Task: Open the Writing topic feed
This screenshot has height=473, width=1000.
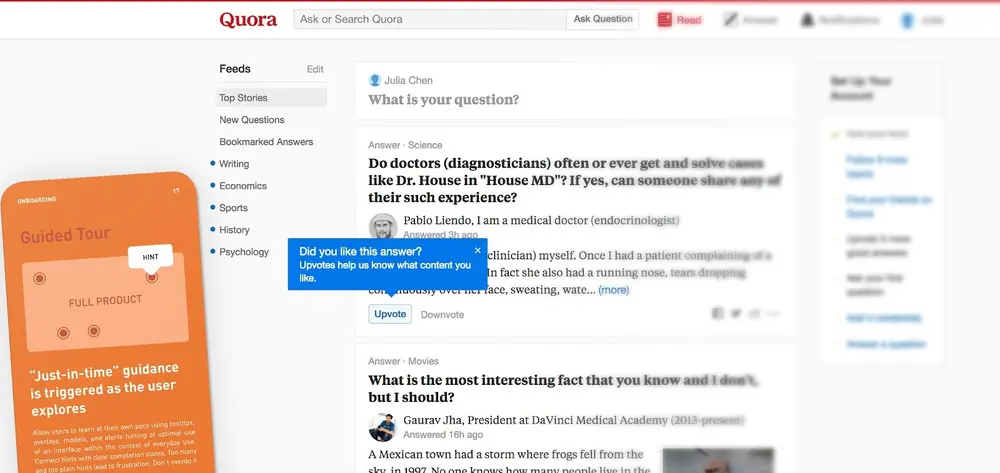Action: point(234,164)
